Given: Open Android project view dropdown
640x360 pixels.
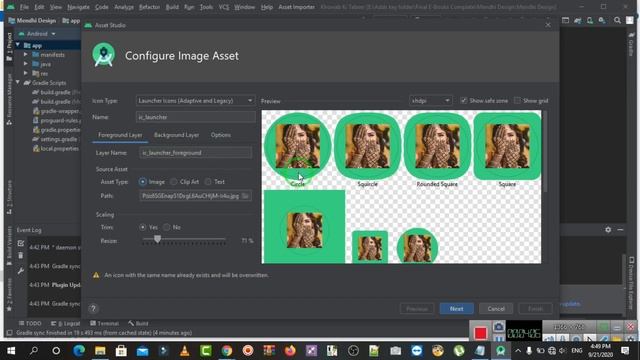Looking at the screenshot, I should coord(37,34).
